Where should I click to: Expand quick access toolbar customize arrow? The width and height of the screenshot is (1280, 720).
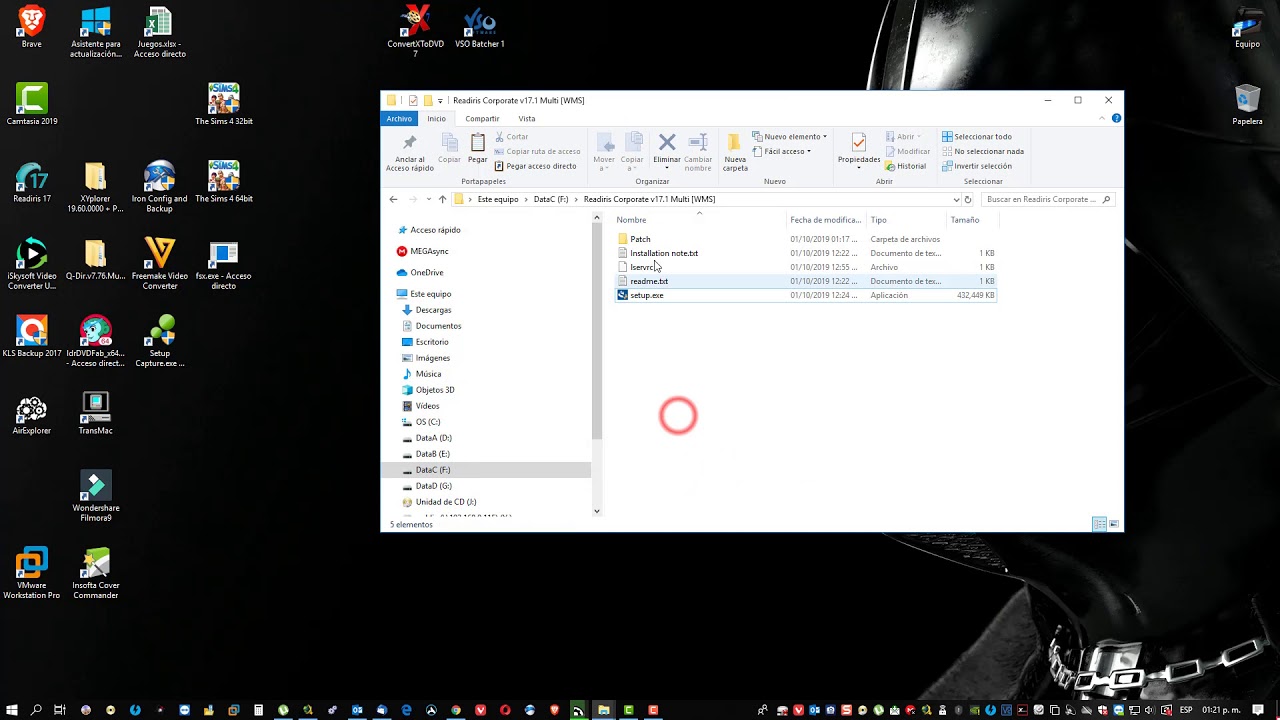coord(440,100)
